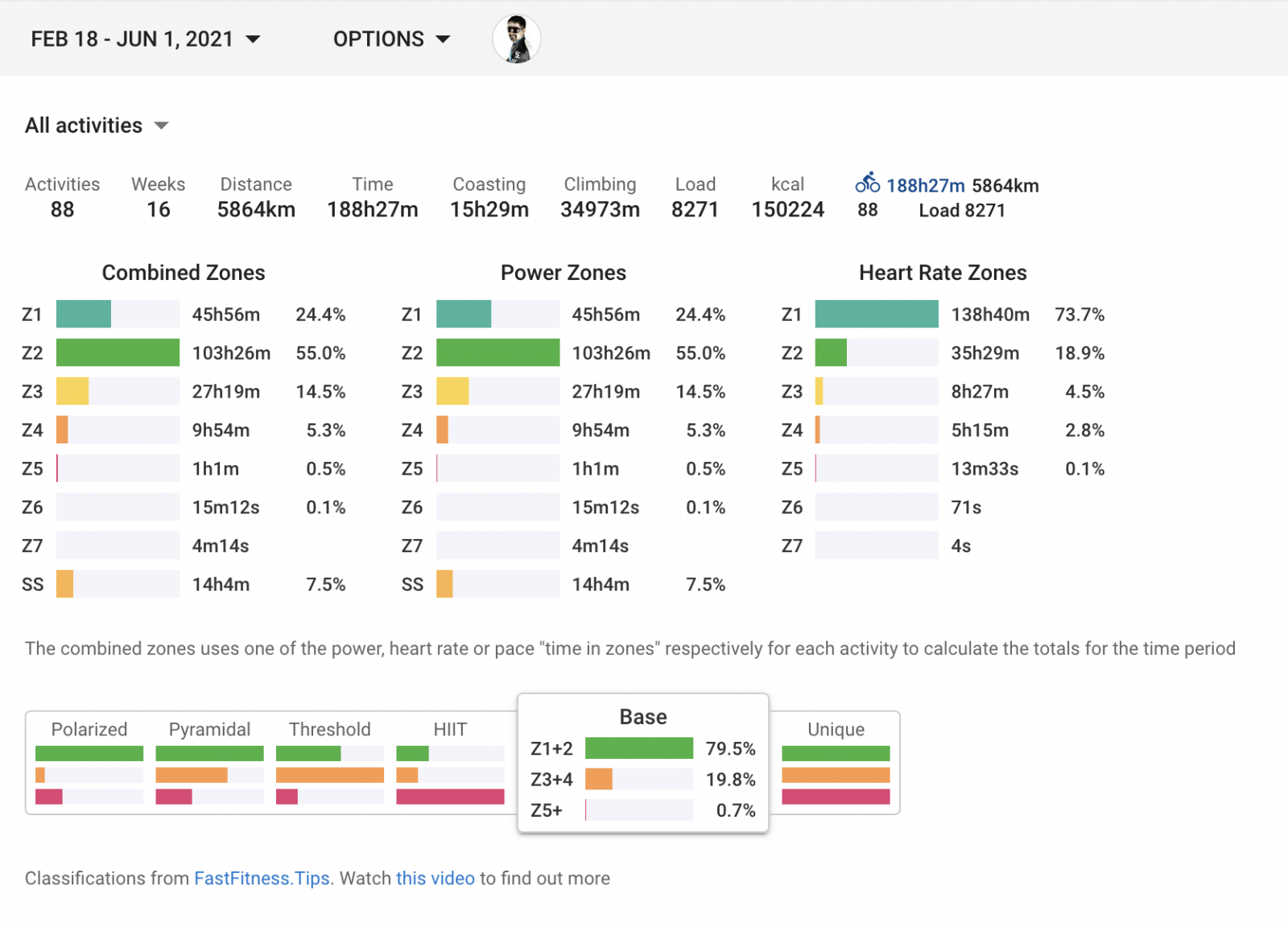Click the Combined Zones Z2 green bar
This screenshot has width=1288, height=927.
pyautogui.click(x=118, y=352)
